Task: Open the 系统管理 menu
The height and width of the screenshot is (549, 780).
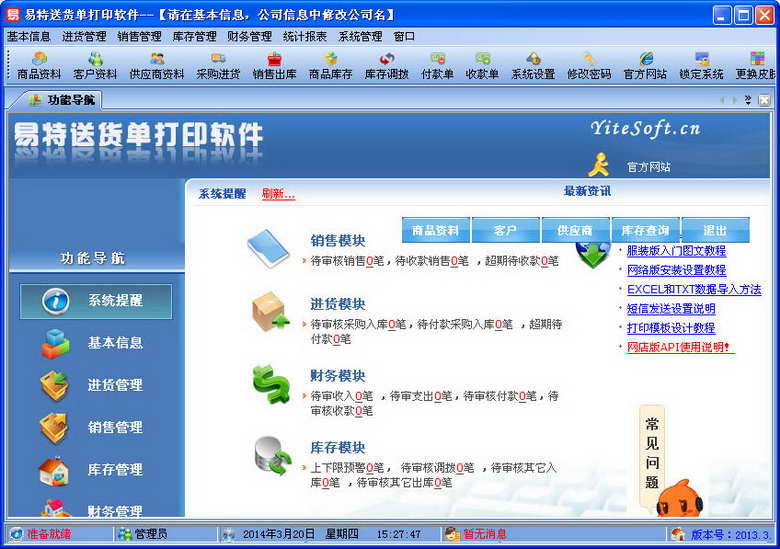Action: pyautogui.click(x=360, y=36)
